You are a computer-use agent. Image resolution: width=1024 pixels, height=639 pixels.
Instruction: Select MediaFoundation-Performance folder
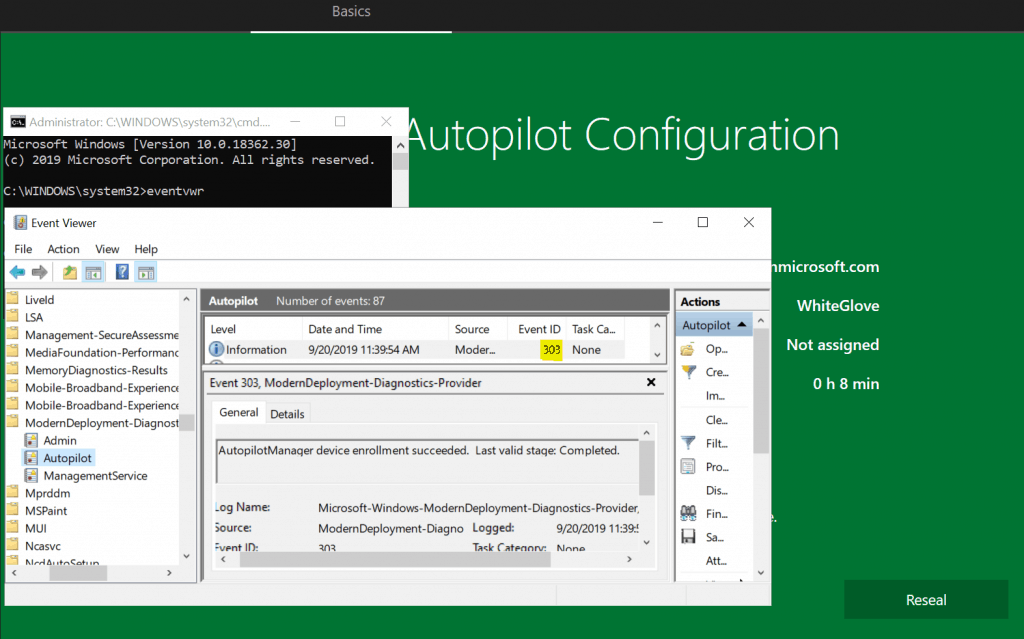coord(102,353)
